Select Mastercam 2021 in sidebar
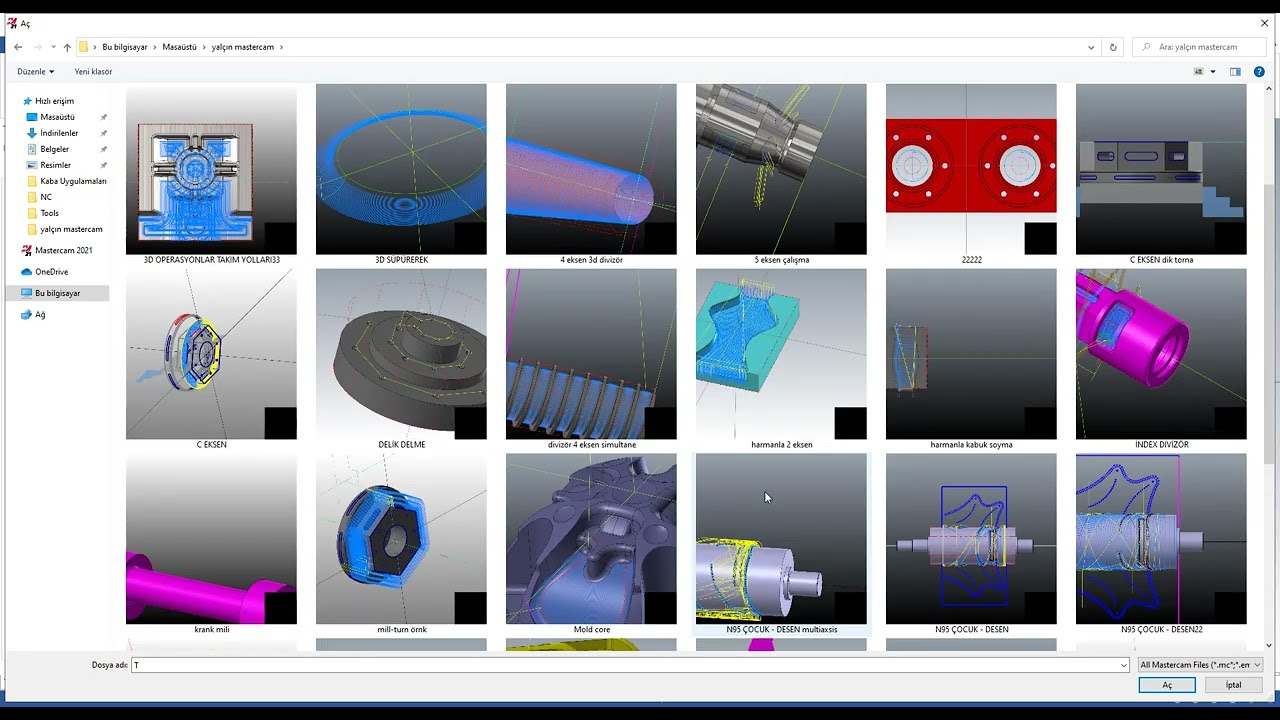The image size is (1280, 720). pos(63,250)
